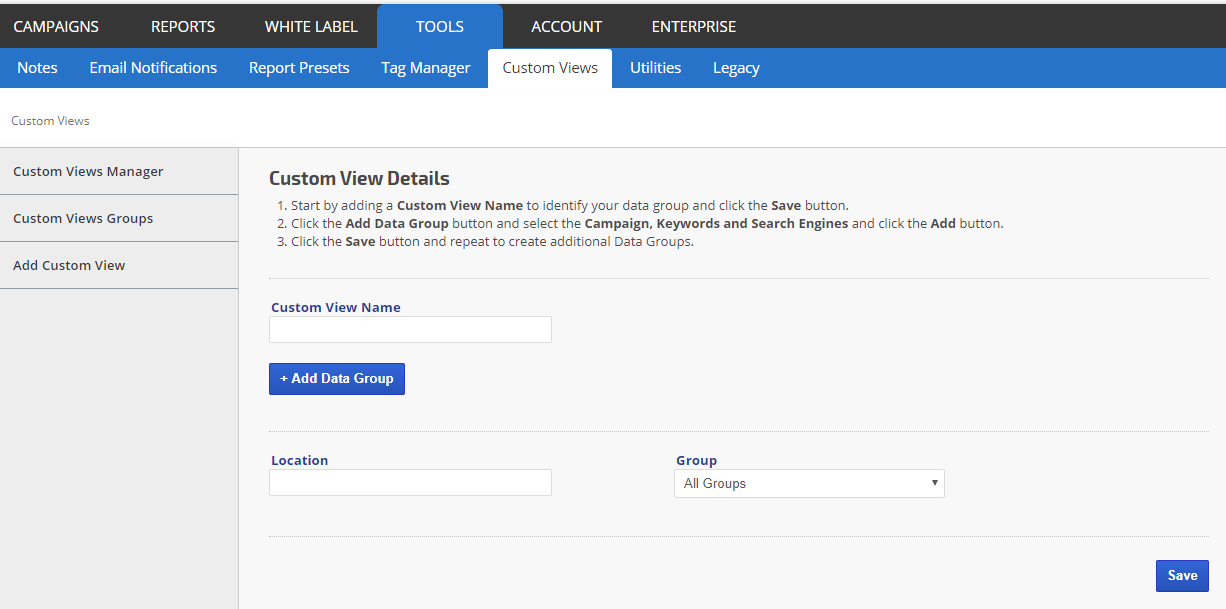This screenshot has height=609, width=1226.
Task: Select Custom Views Groups in the sidebar
Action: (x=83, y=218)
